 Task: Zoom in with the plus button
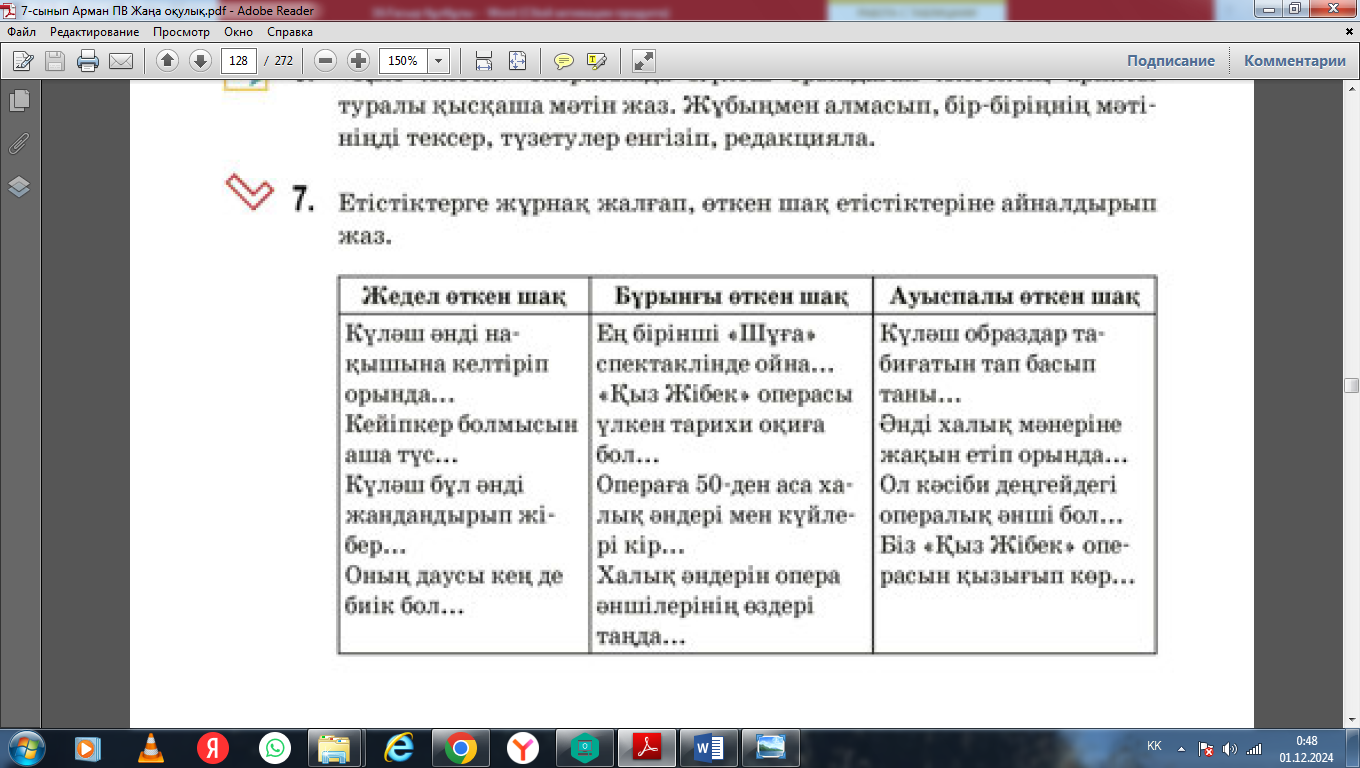click(x=358, y=61)
